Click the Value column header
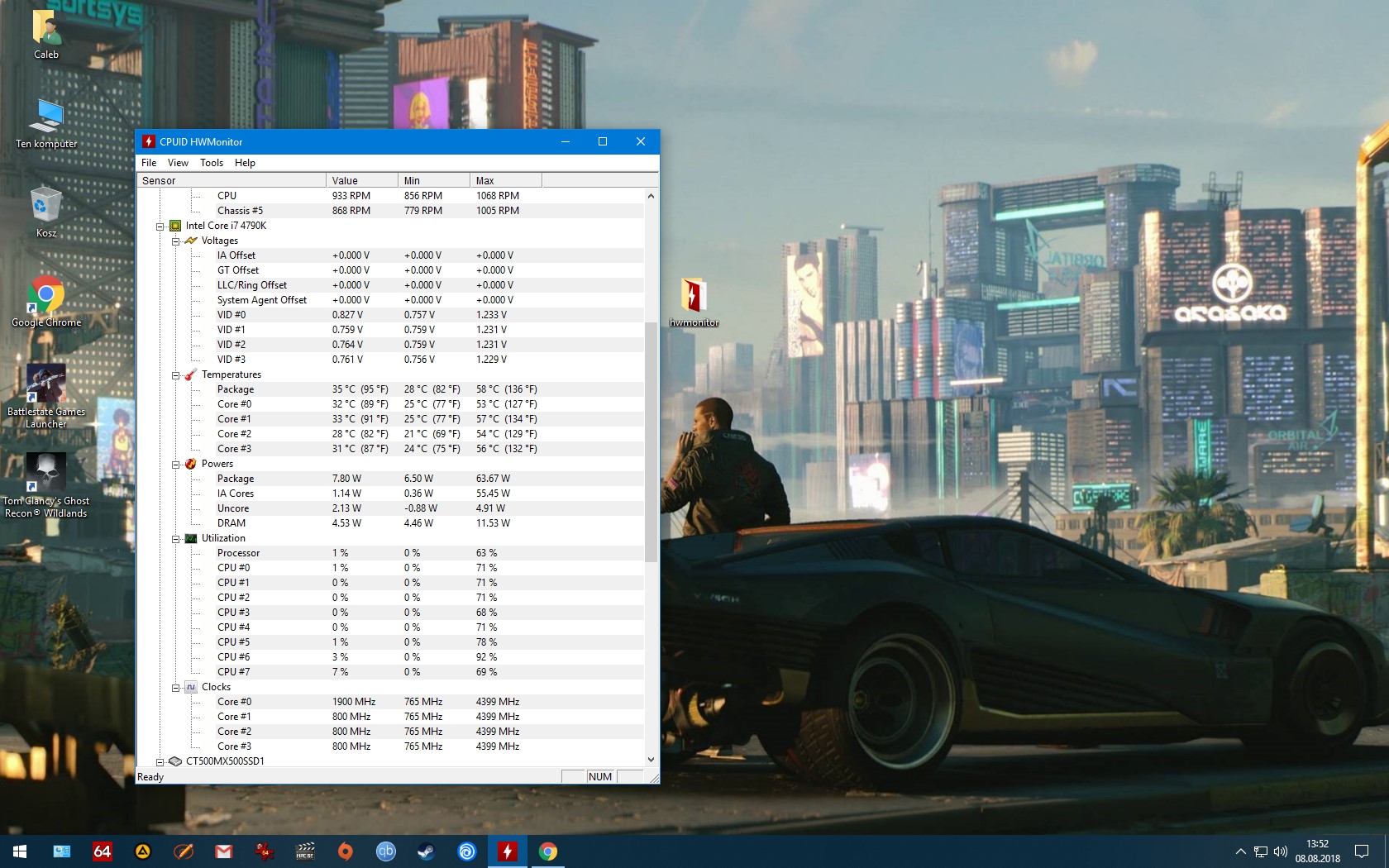1389x868 pixels. [362, 180]
